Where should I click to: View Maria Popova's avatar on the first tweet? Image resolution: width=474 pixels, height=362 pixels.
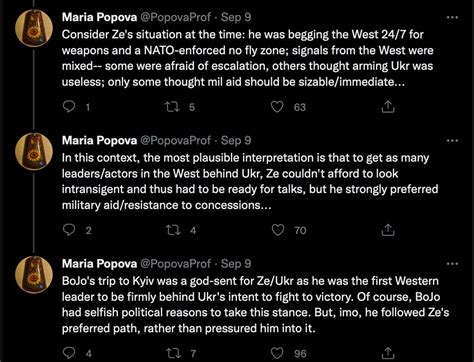pyautogui.click(x=34, y=28)
